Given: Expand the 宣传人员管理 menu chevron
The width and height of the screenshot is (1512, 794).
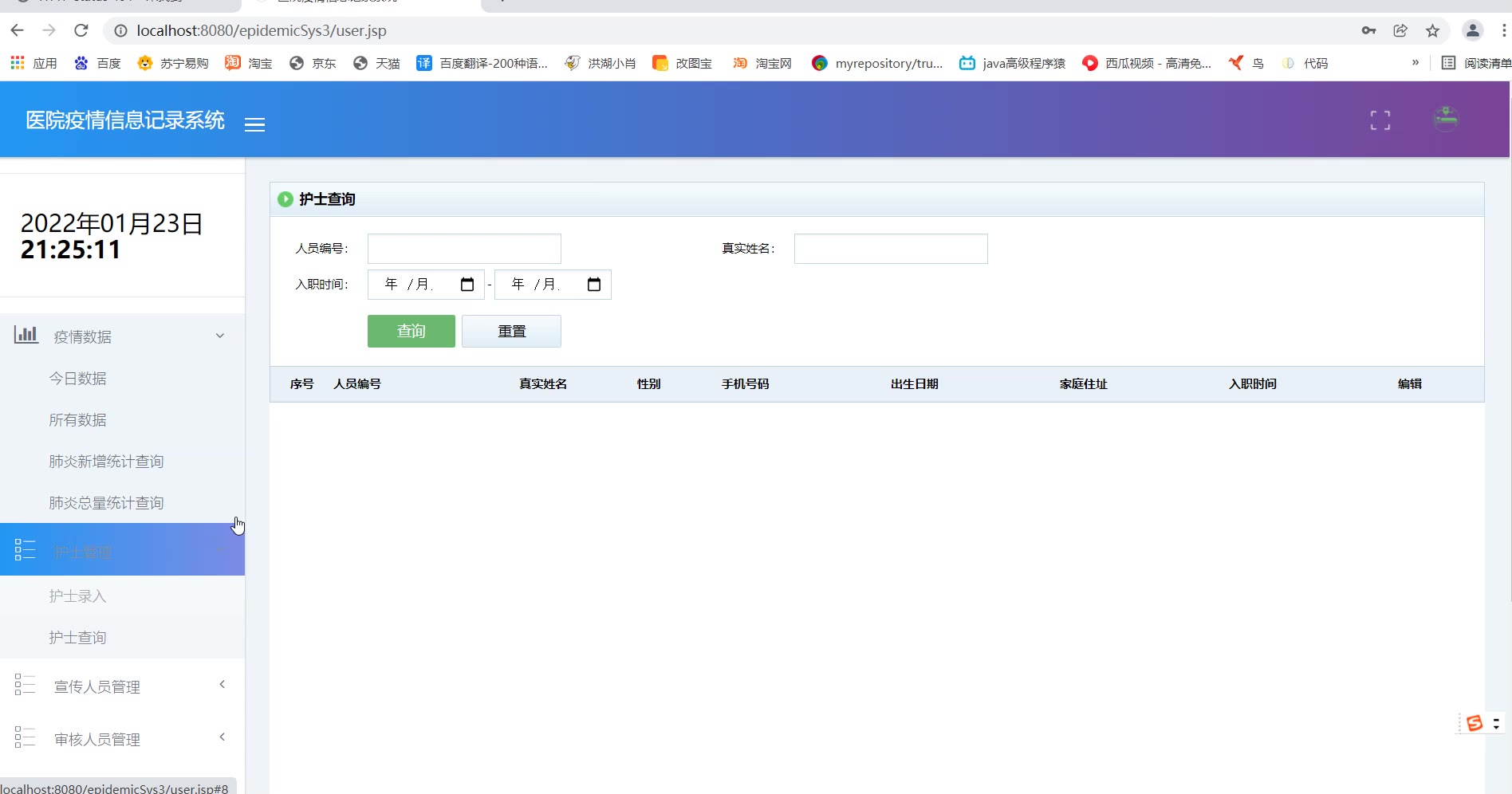Looking at the screenshot, I should [x=222, y=685].
